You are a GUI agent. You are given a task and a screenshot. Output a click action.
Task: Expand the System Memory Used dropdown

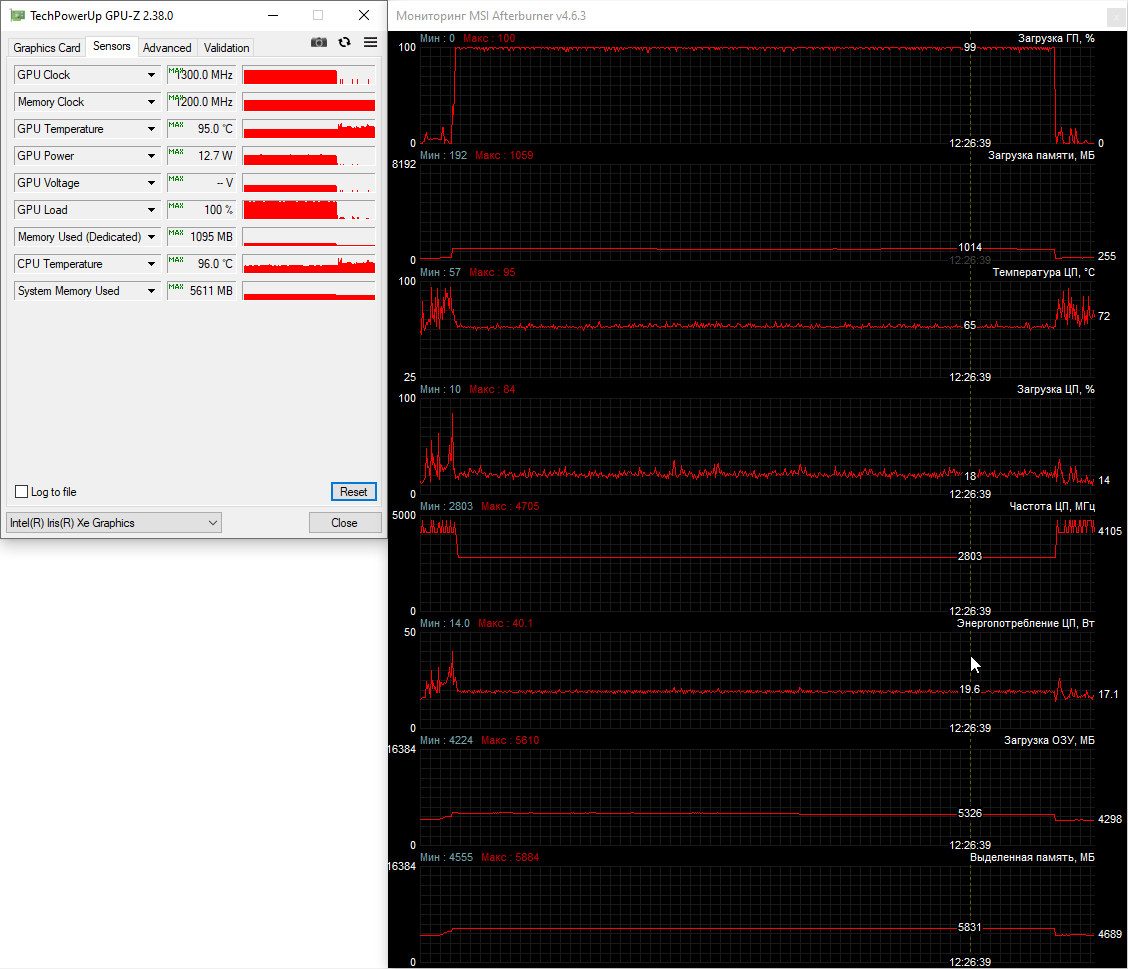151,291
